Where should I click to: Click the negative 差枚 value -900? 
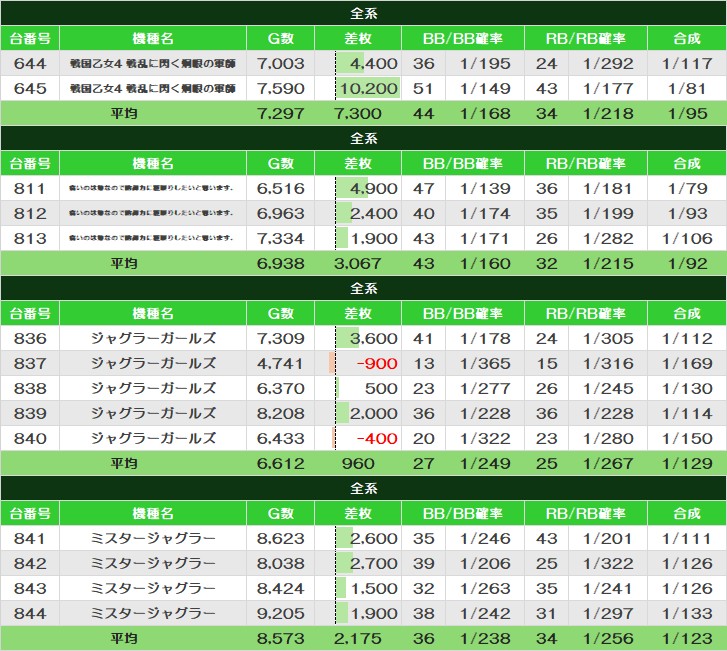pos(377,364)
